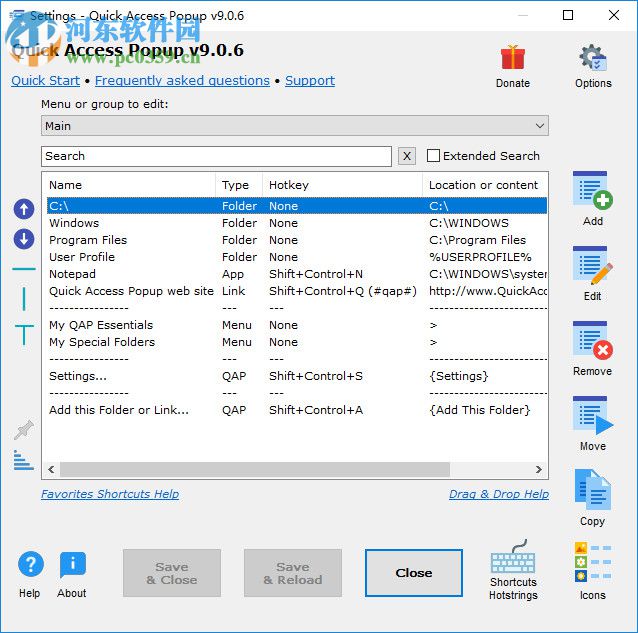Open the Options gear icon
This screenshot has height=633, width=638.
pyautogui.click(x=593, y=58)
